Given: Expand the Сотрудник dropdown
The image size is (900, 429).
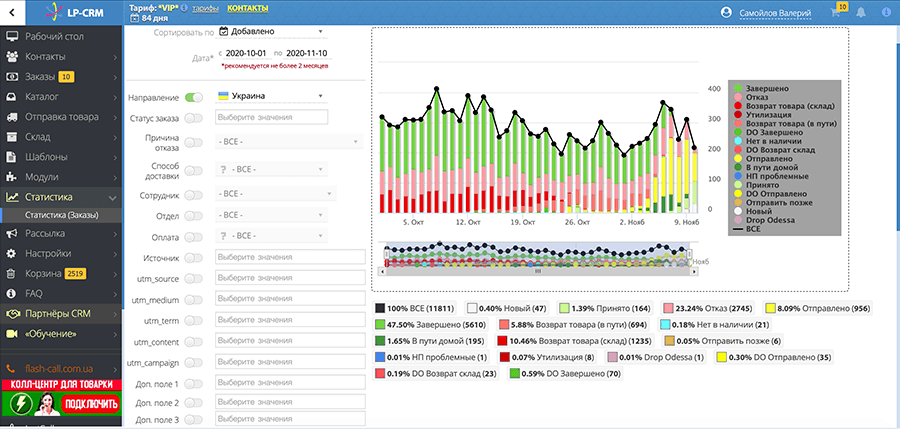Looking at the screenshot, I should pyautogui.click(x=274, y=194).
